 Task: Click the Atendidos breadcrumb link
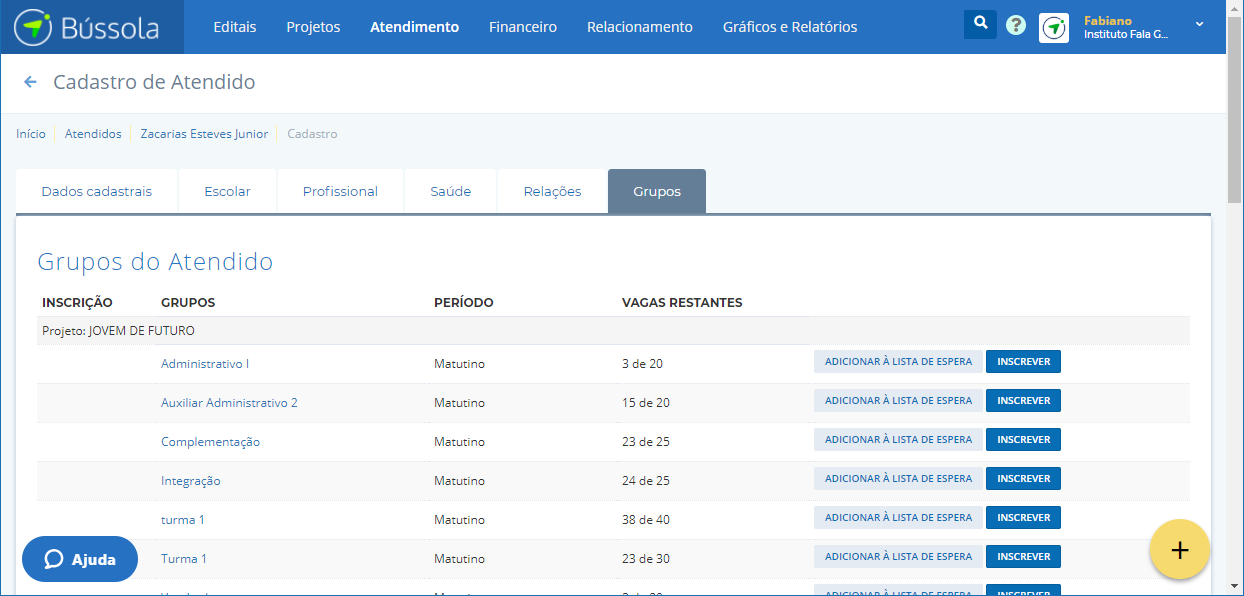pos(93,134)
